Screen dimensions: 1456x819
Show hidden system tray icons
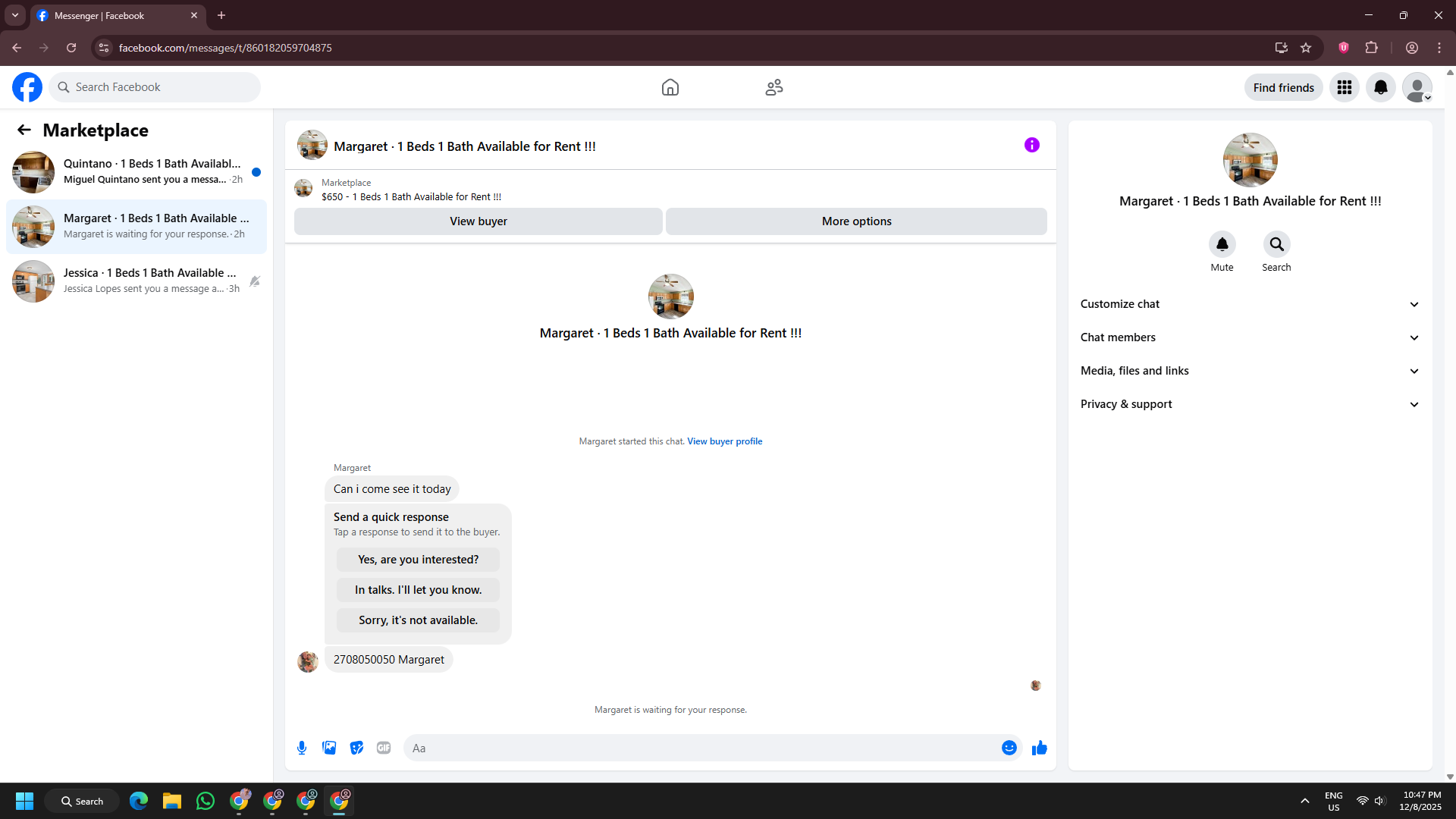1305,801
